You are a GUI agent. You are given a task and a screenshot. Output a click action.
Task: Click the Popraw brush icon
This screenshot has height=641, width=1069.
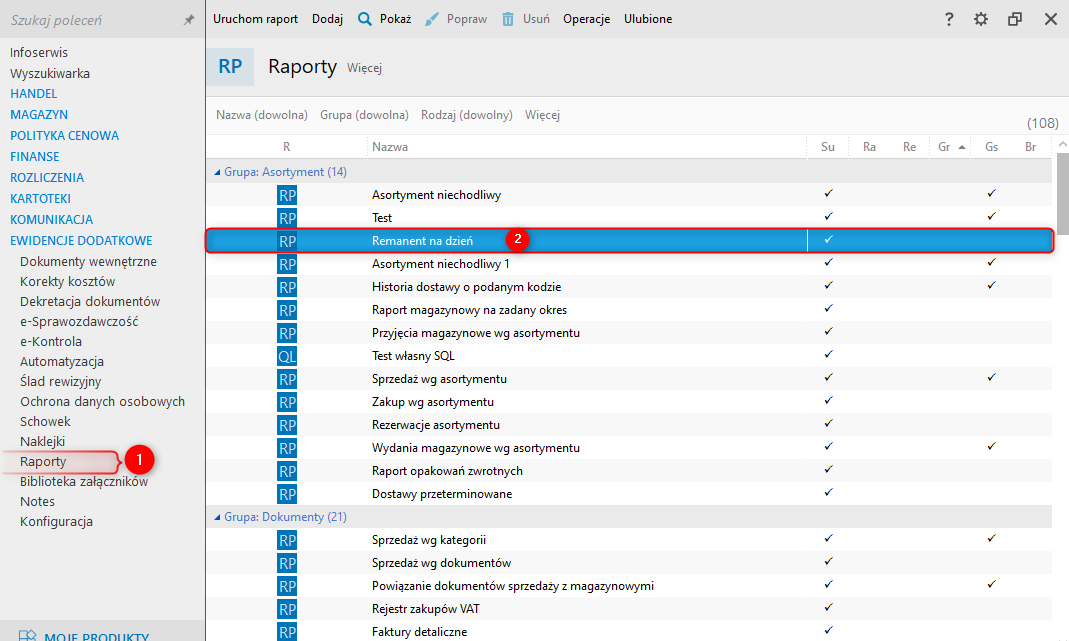point(432,19)
